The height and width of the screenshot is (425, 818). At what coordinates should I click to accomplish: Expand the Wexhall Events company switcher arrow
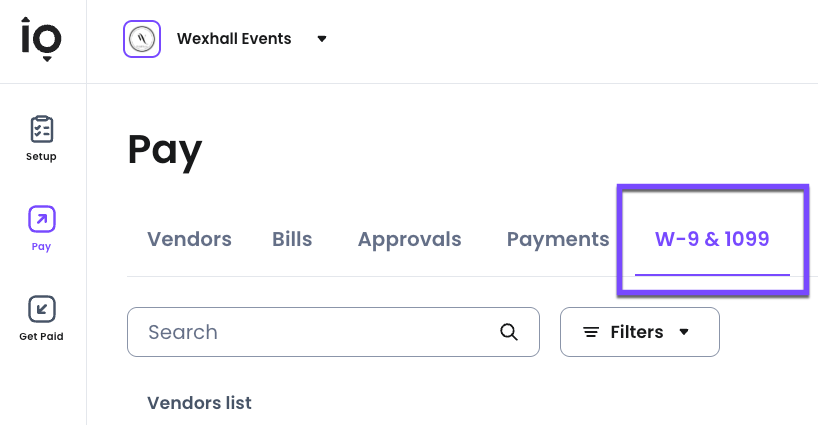(x=322, y=40)
